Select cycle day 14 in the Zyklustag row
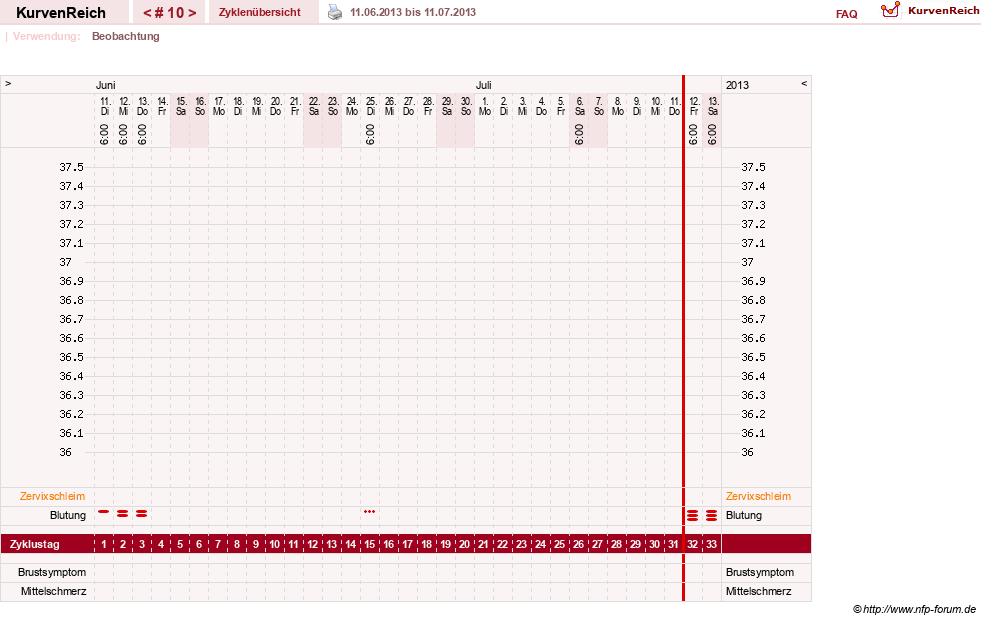 click(351, 544)
